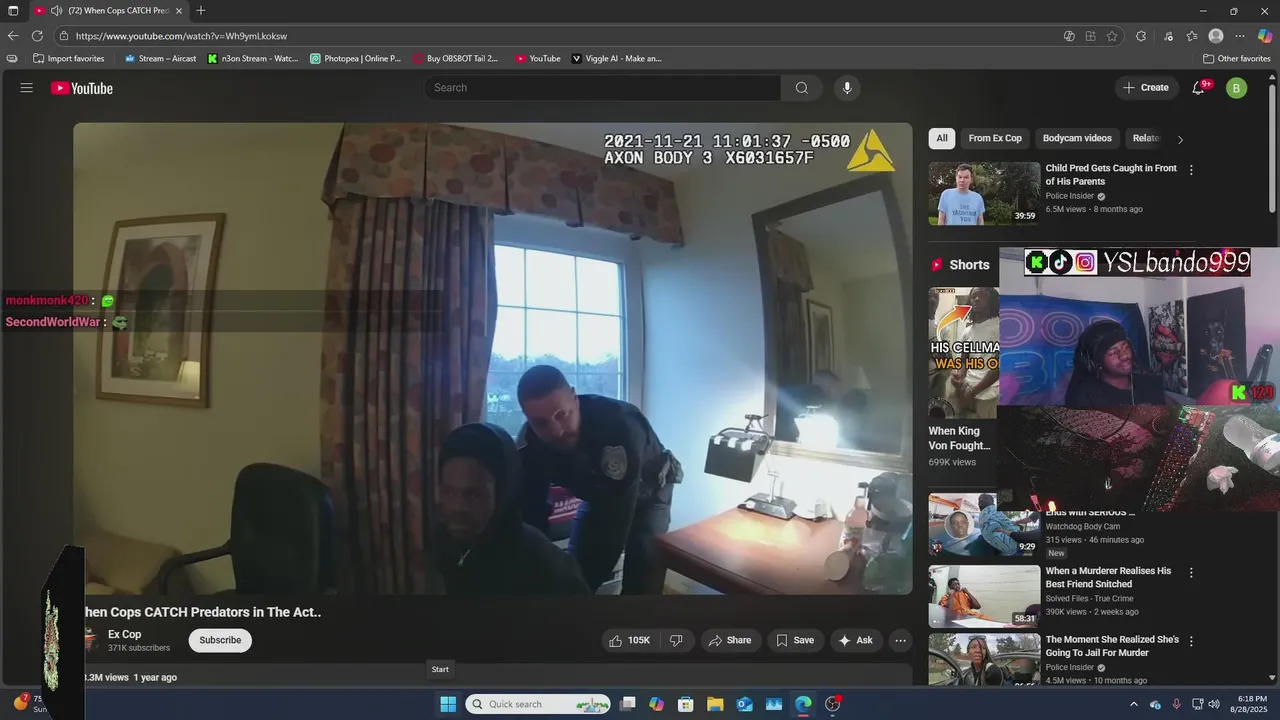Open Viggle AI bookmark
Screen dimensions: 1280x720
point(617,59)
